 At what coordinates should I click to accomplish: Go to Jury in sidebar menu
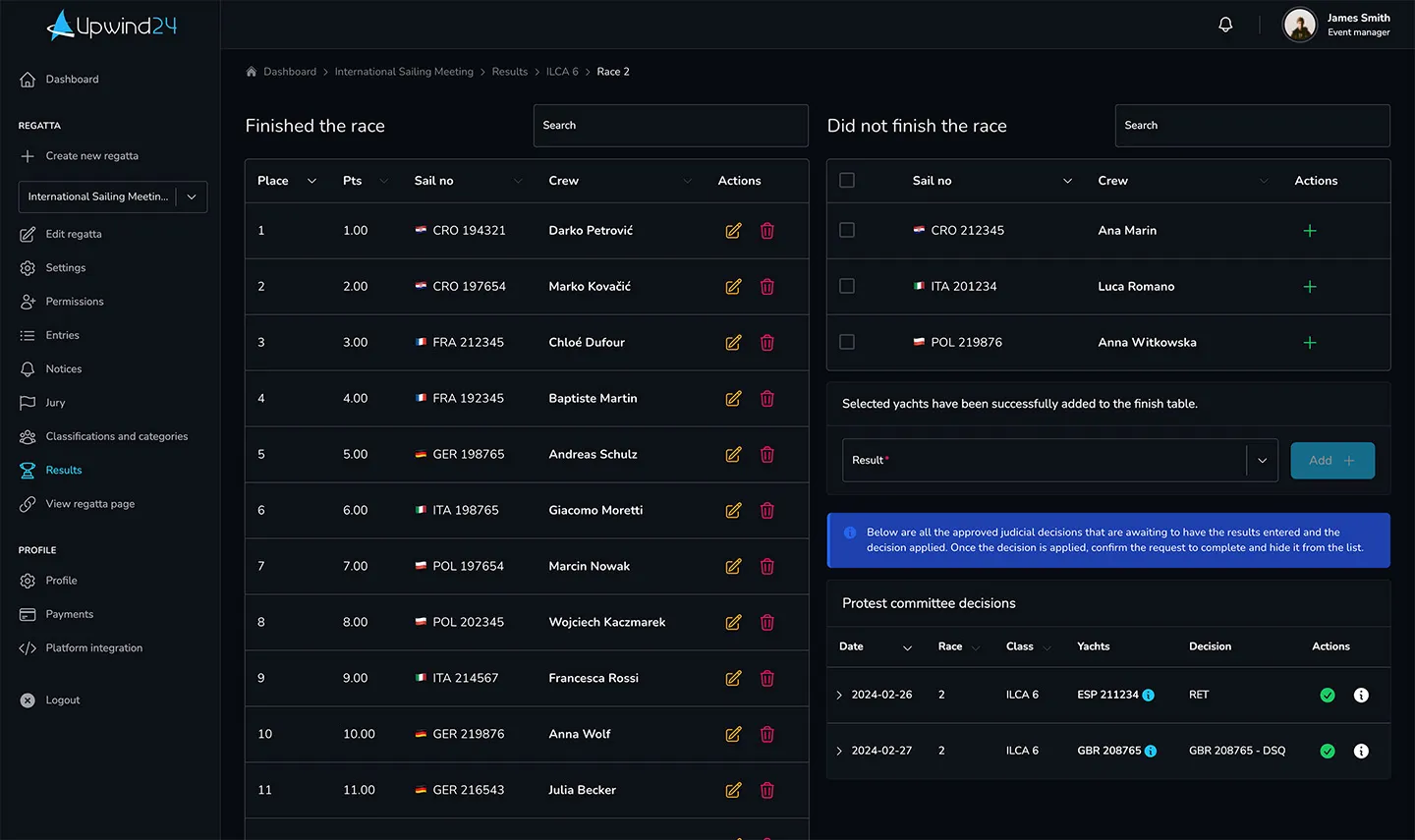pos(55,403)
